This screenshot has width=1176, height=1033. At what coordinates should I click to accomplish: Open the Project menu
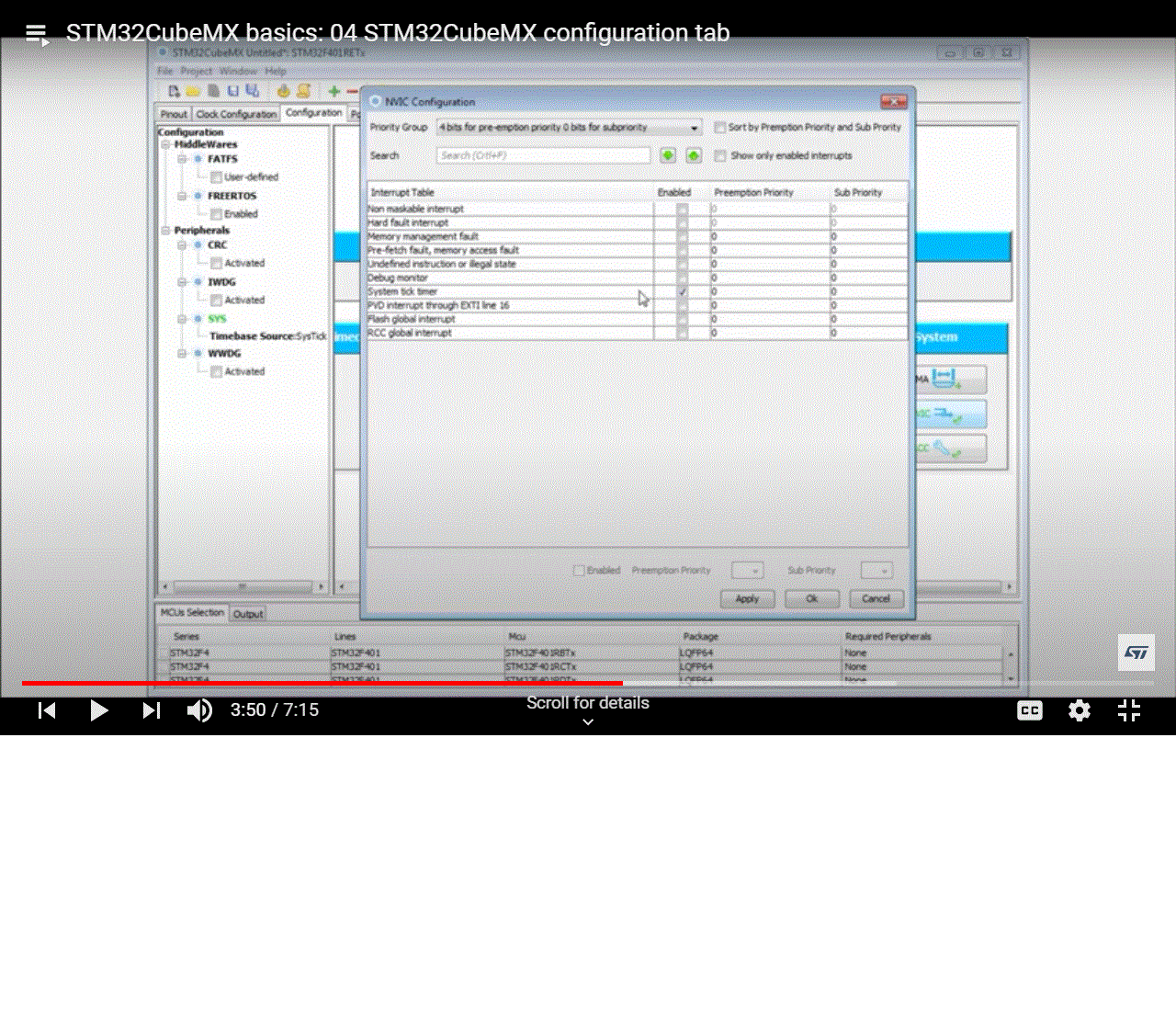[196, 71]
